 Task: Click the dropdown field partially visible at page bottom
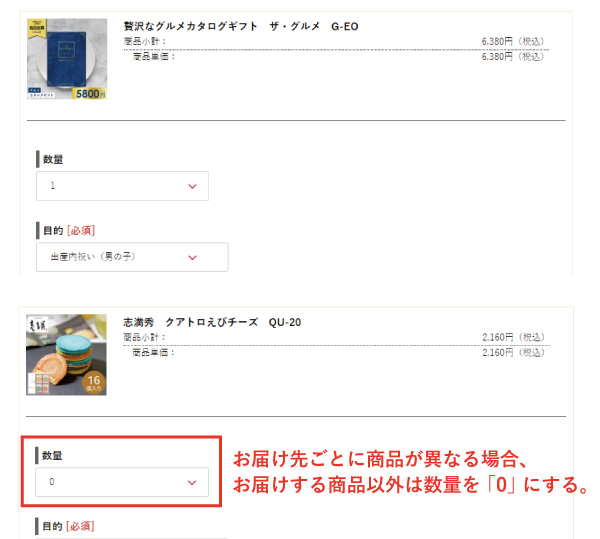coord(132,537)
